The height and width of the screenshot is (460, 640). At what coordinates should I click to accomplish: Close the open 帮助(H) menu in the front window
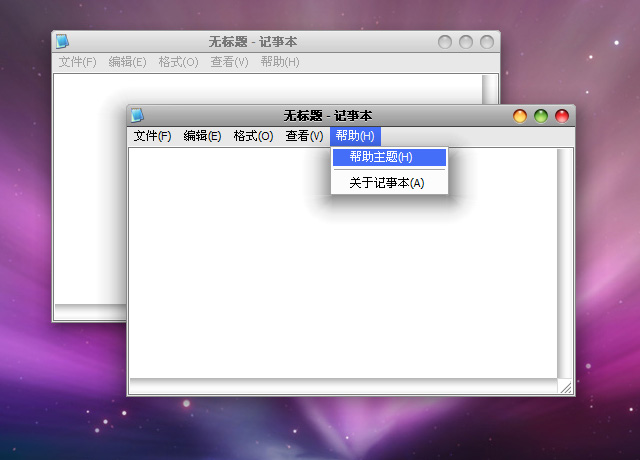[x=355, y=136]
